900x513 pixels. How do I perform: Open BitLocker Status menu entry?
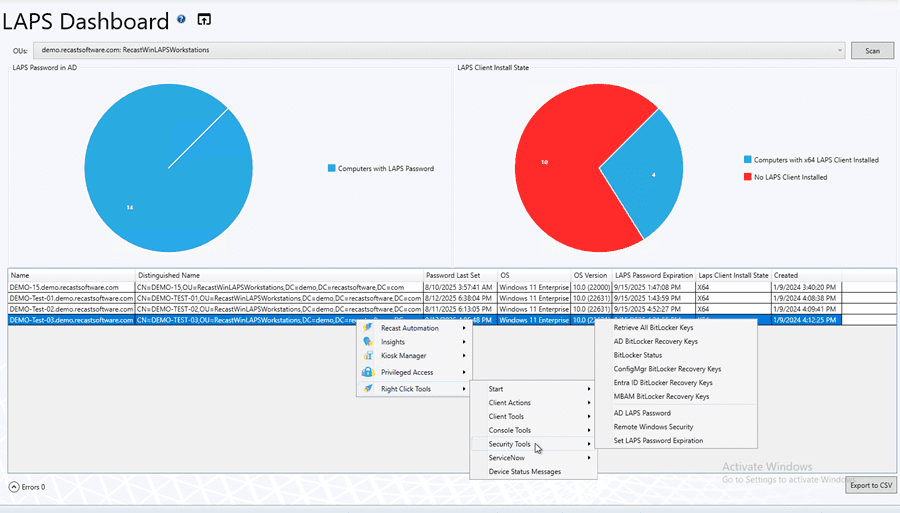(x=638, y=355)
